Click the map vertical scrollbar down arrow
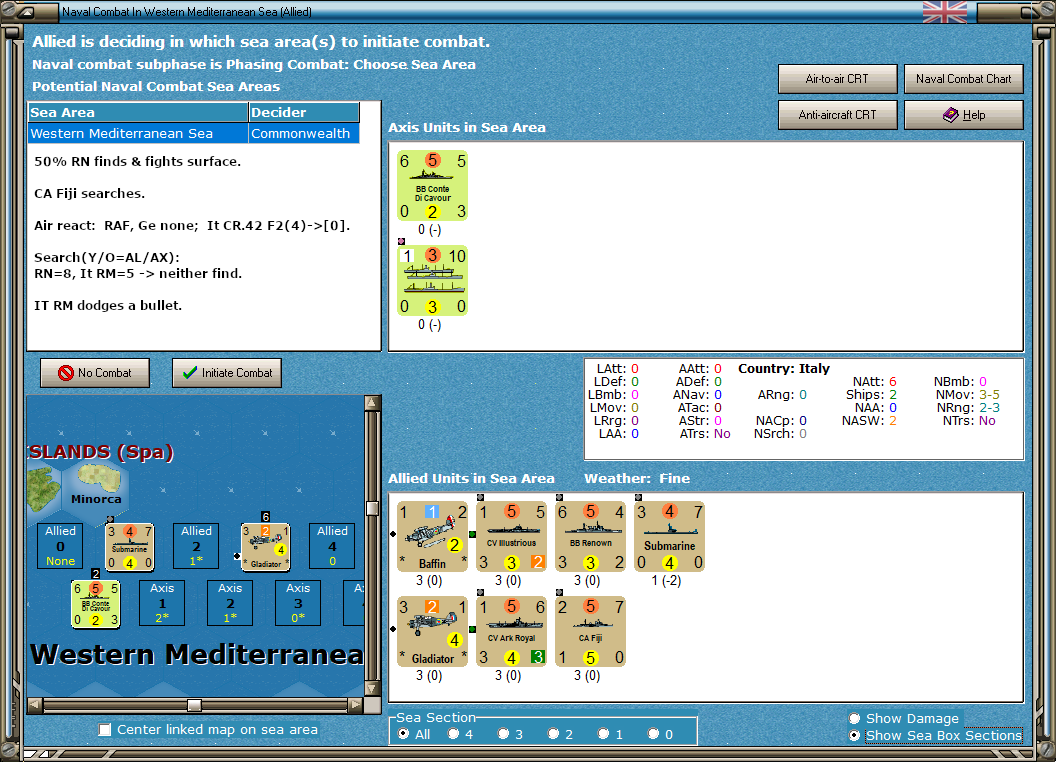 (372, 689)
